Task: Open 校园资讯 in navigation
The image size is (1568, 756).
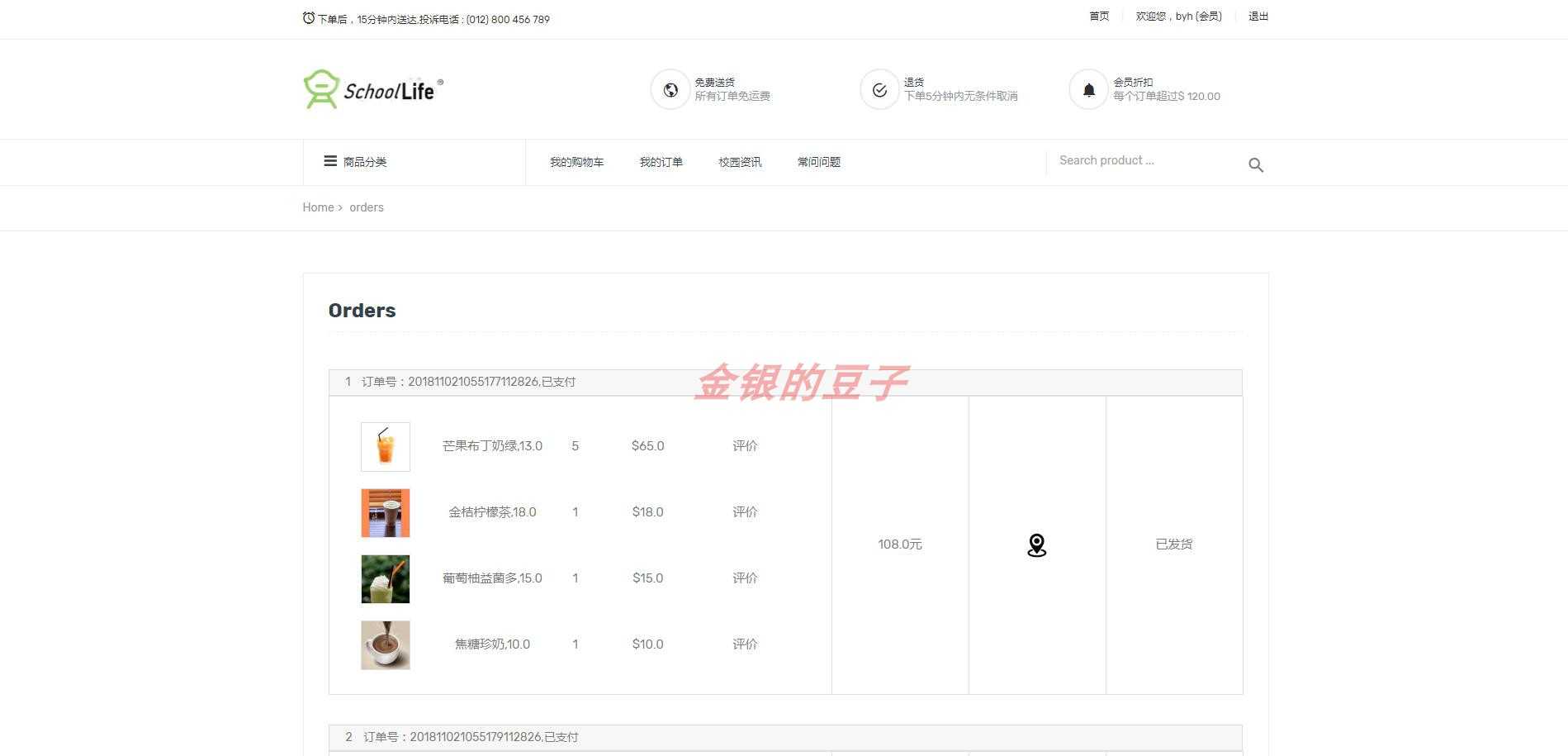Action: coord(740,162)
